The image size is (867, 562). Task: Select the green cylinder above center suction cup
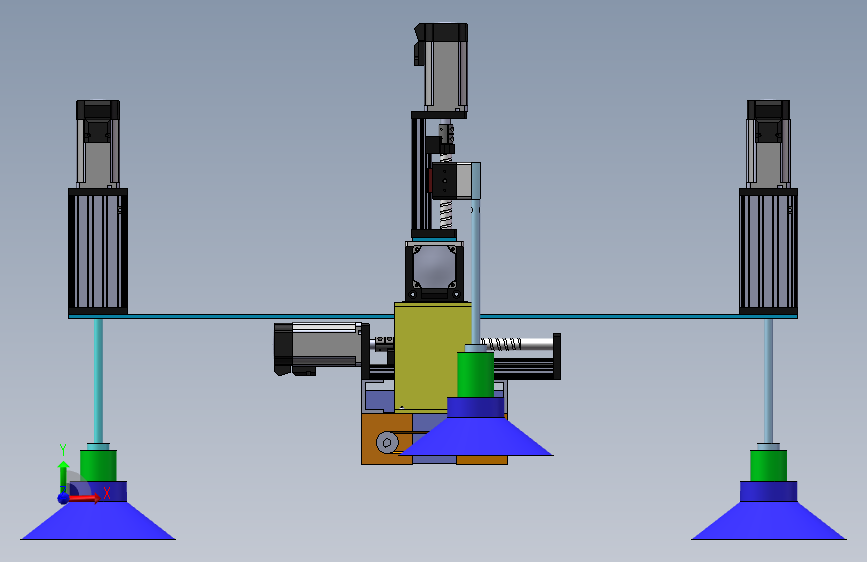[476, 374]
